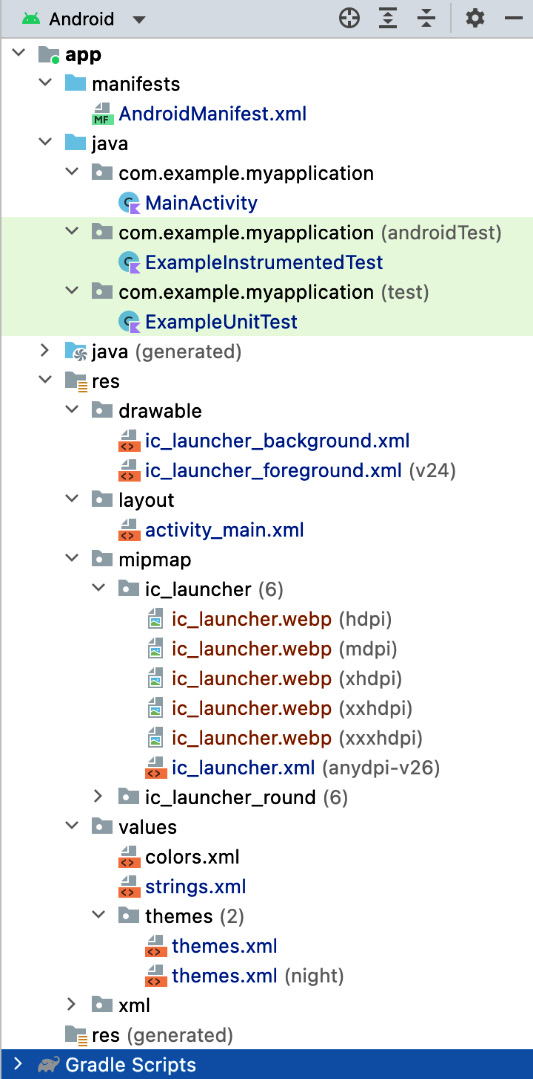This screenshot has width=533, height=1079.
Task: Select colors.xml in values
Action: coord(192,857)
